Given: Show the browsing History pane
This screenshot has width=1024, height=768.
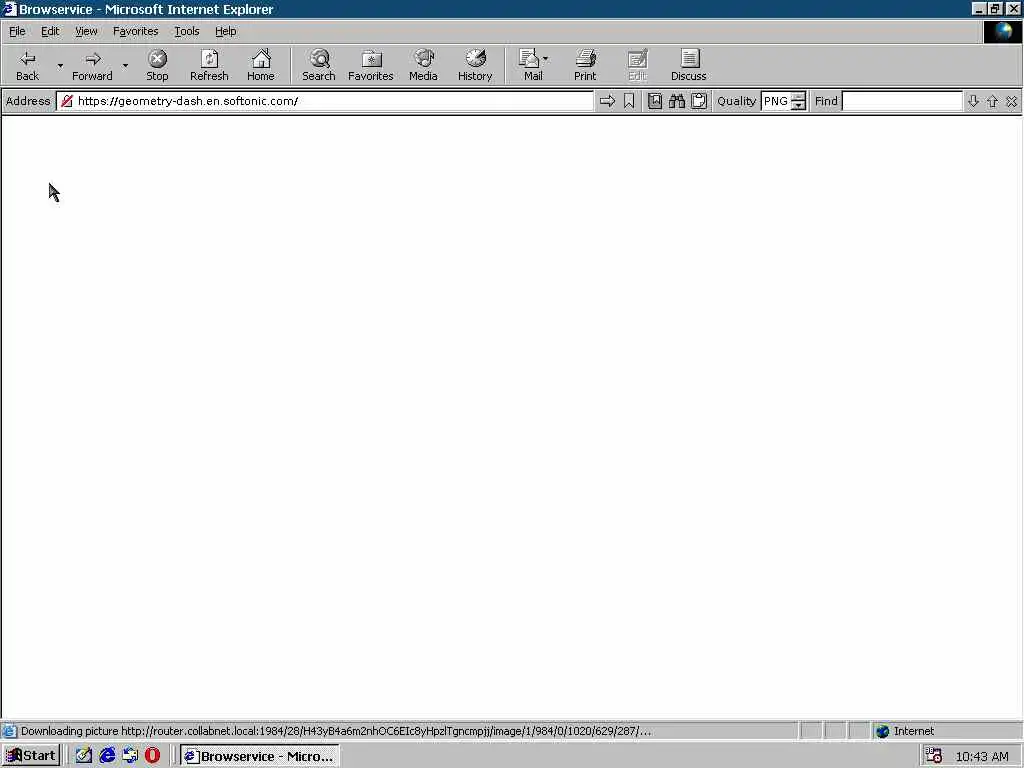Looking at the screenshot, I should click(475, 65).
